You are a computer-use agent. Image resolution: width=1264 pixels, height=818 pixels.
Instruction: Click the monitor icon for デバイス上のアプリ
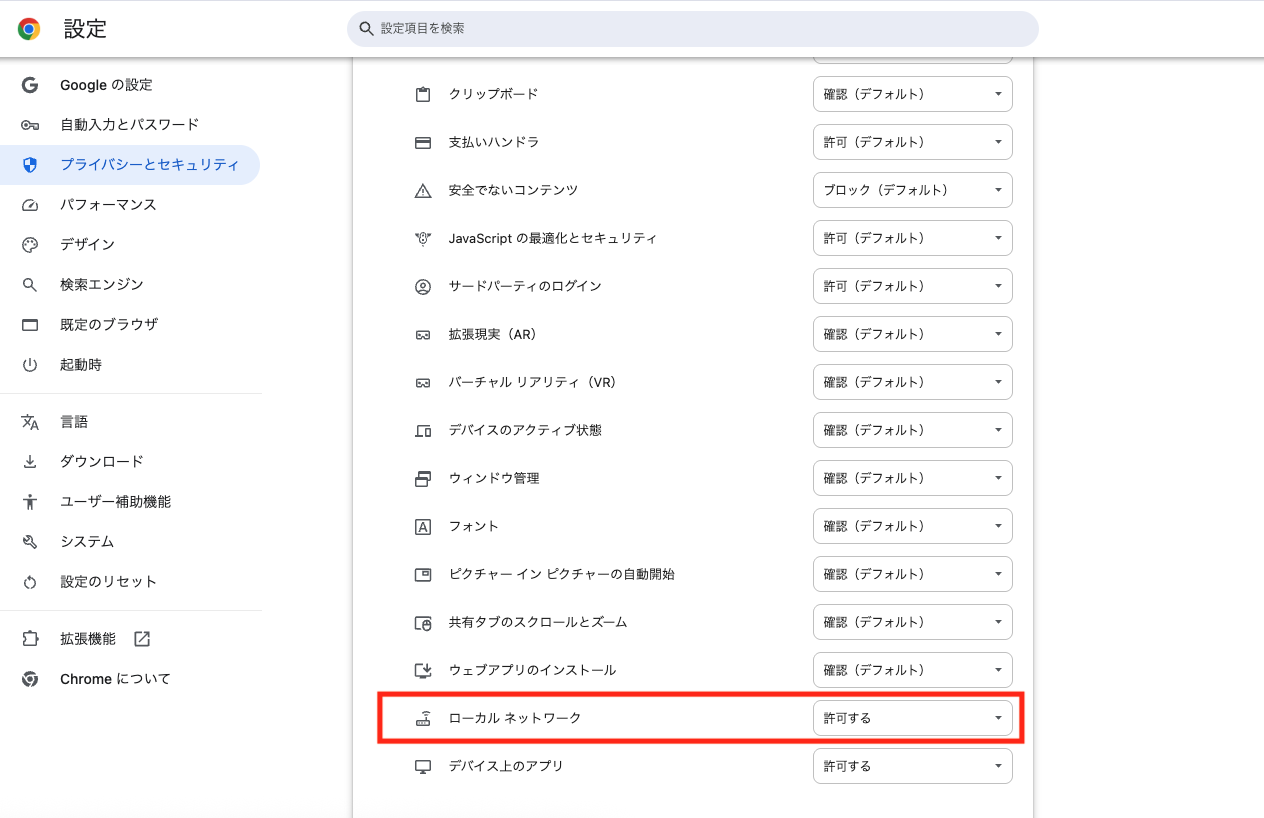tap(423, 766)
